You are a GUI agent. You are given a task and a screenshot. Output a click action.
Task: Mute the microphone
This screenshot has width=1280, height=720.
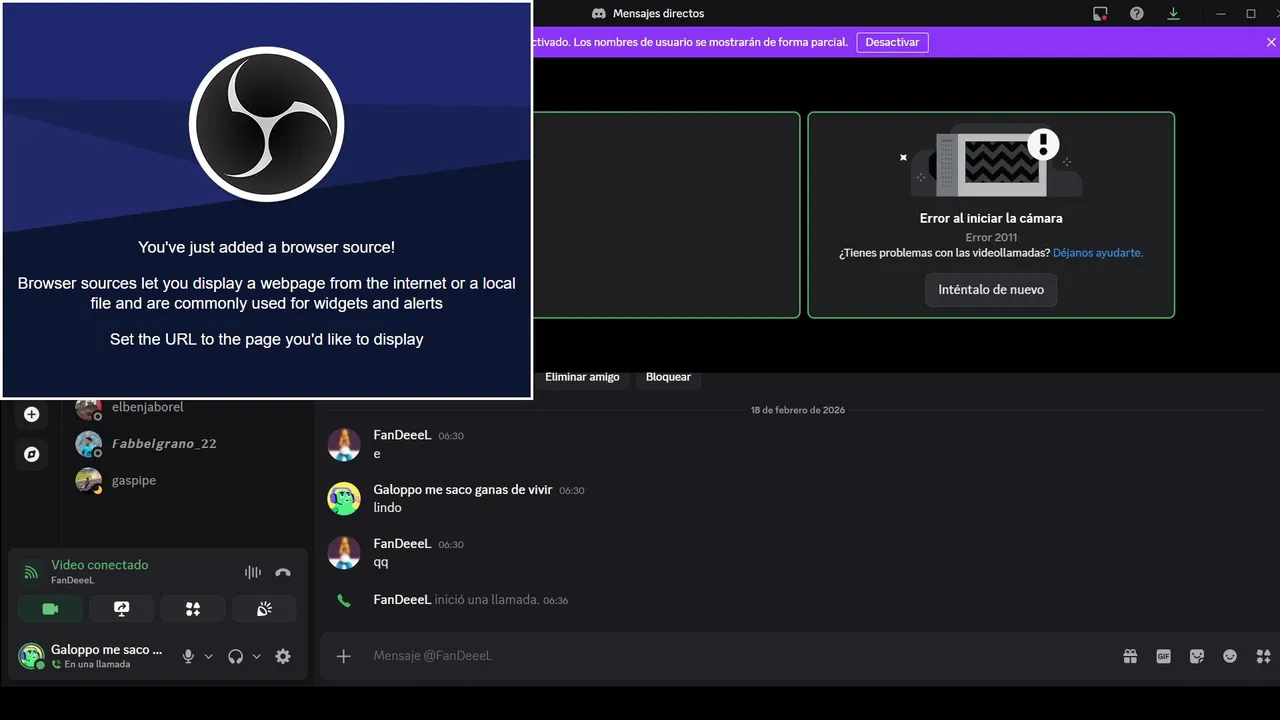coord(188,656)
